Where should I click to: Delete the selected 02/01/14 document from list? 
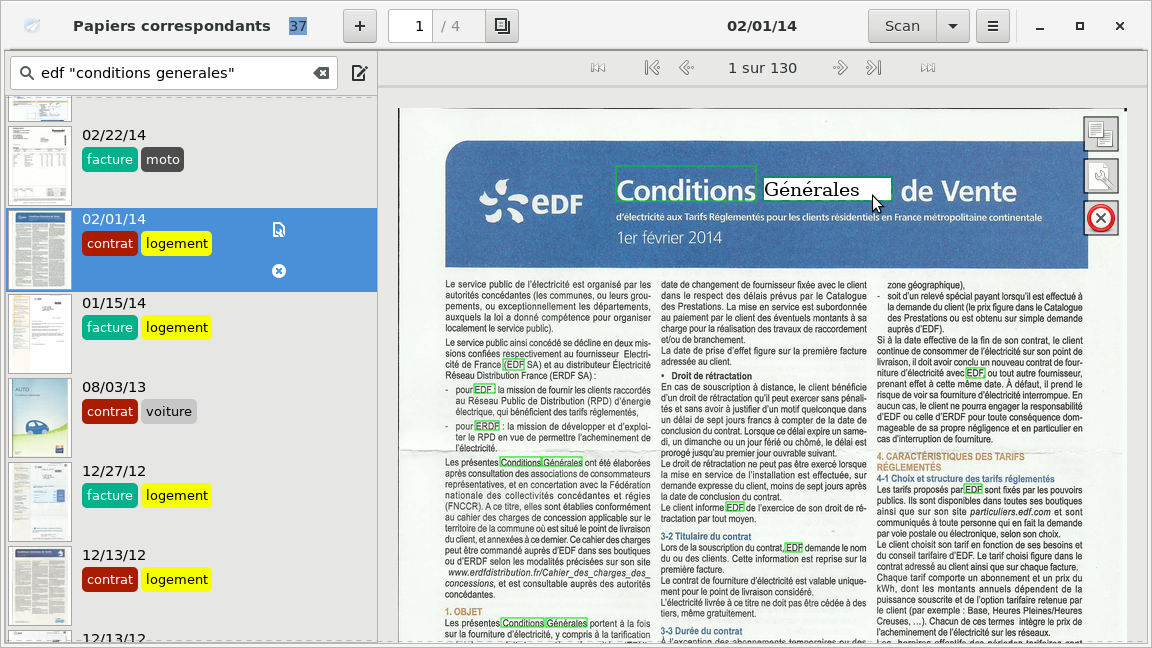tap(279, 271)
